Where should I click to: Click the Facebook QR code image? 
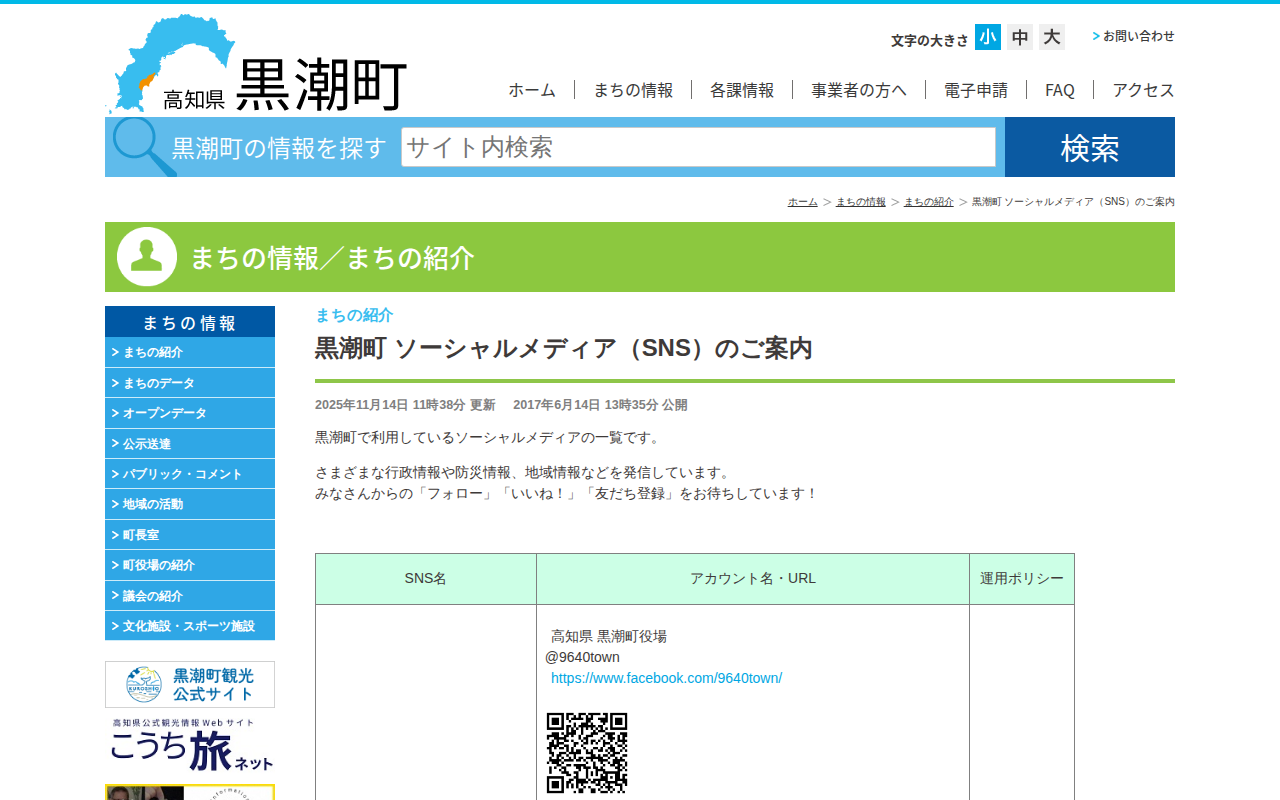tap(587, 753)
